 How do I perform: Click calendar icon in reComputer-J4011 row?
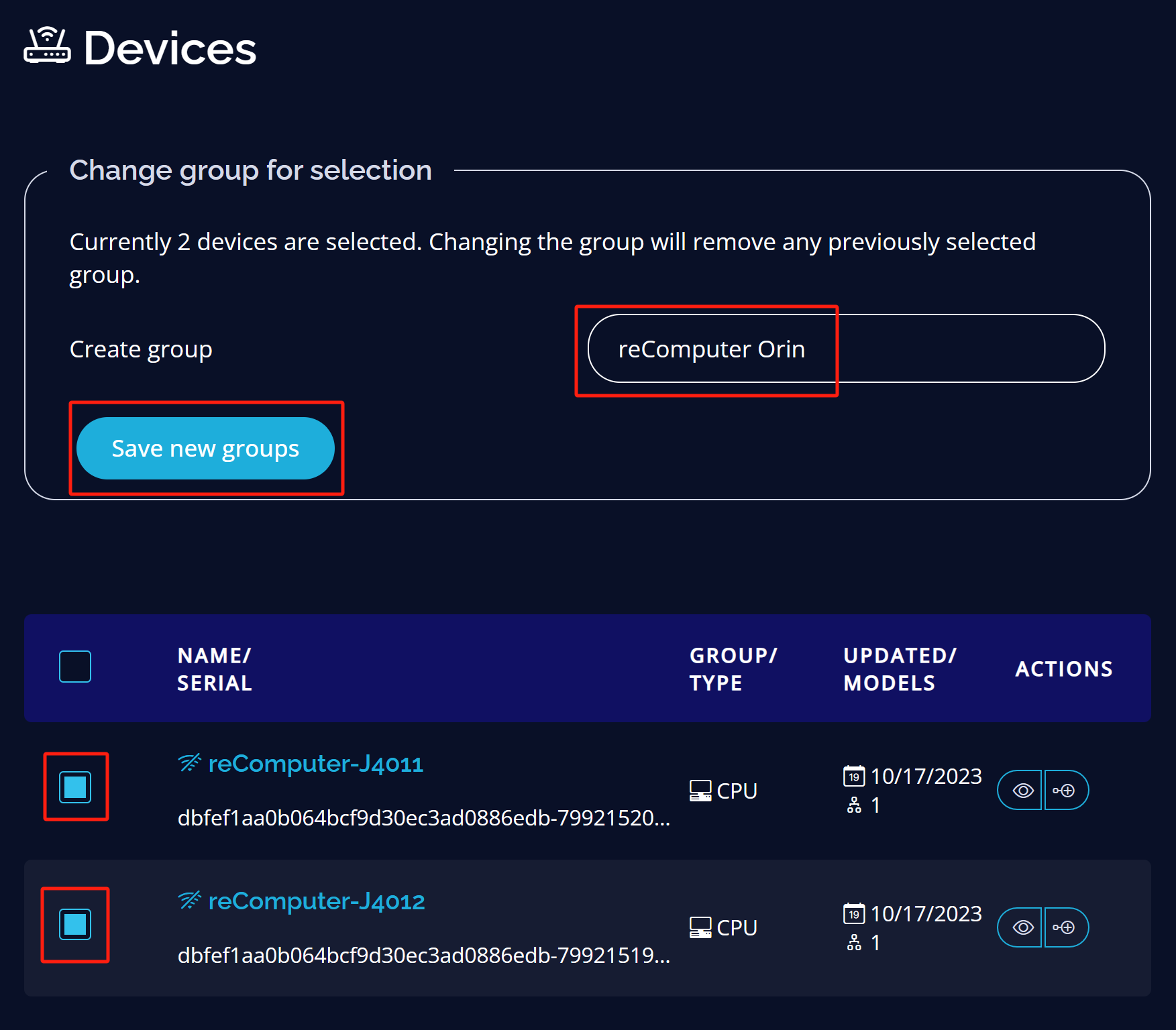(x=854, y=776)
